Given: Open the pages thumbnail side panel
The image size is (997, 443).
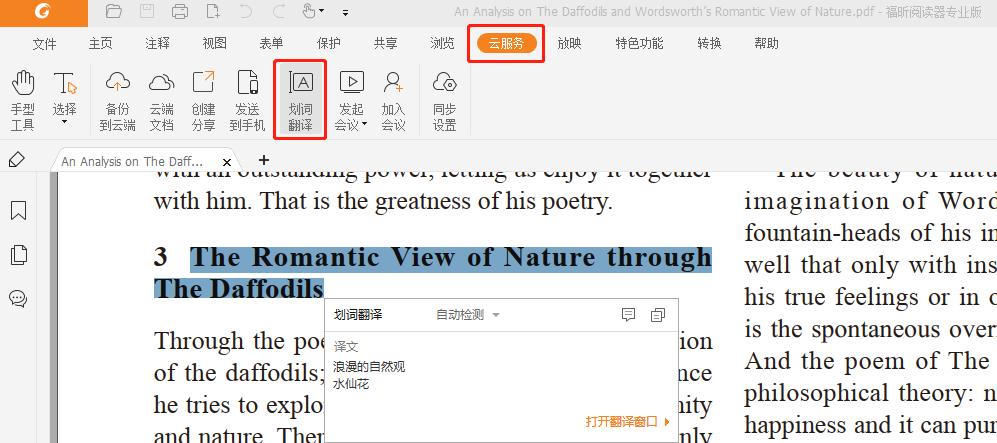Looking at the screenshot, I should pyautogui.click(x=18, y=254).
